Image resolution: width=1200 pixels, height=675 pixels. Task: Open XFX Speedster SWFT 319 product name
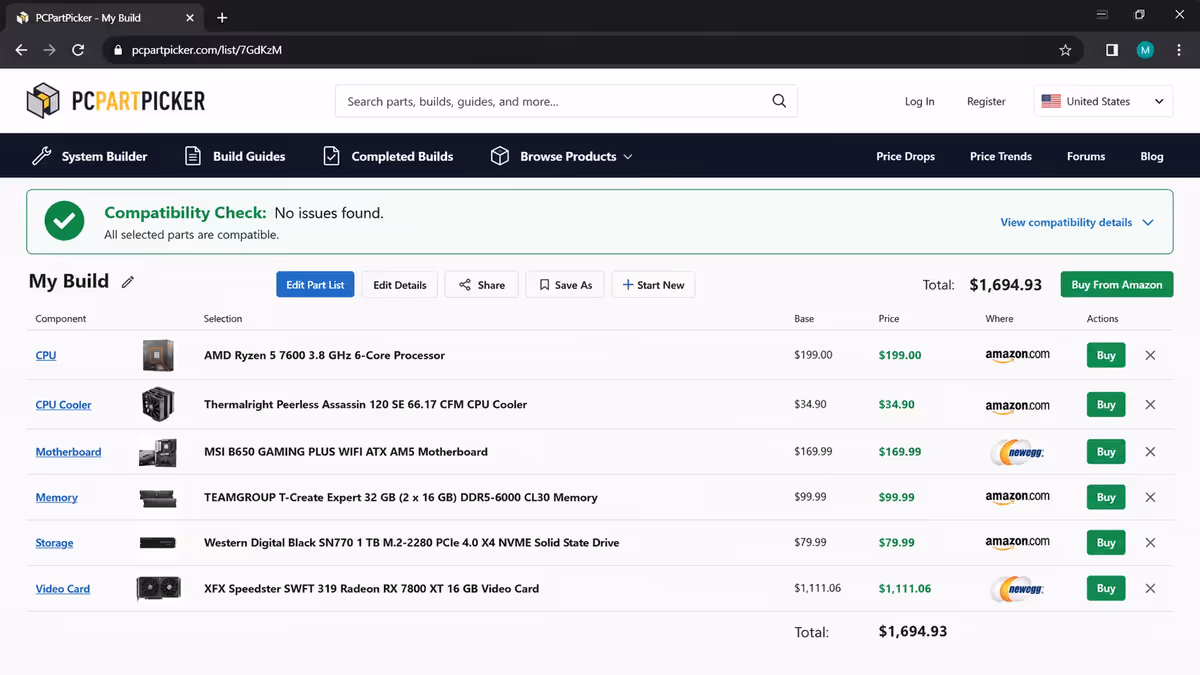[x=371, y=589]
